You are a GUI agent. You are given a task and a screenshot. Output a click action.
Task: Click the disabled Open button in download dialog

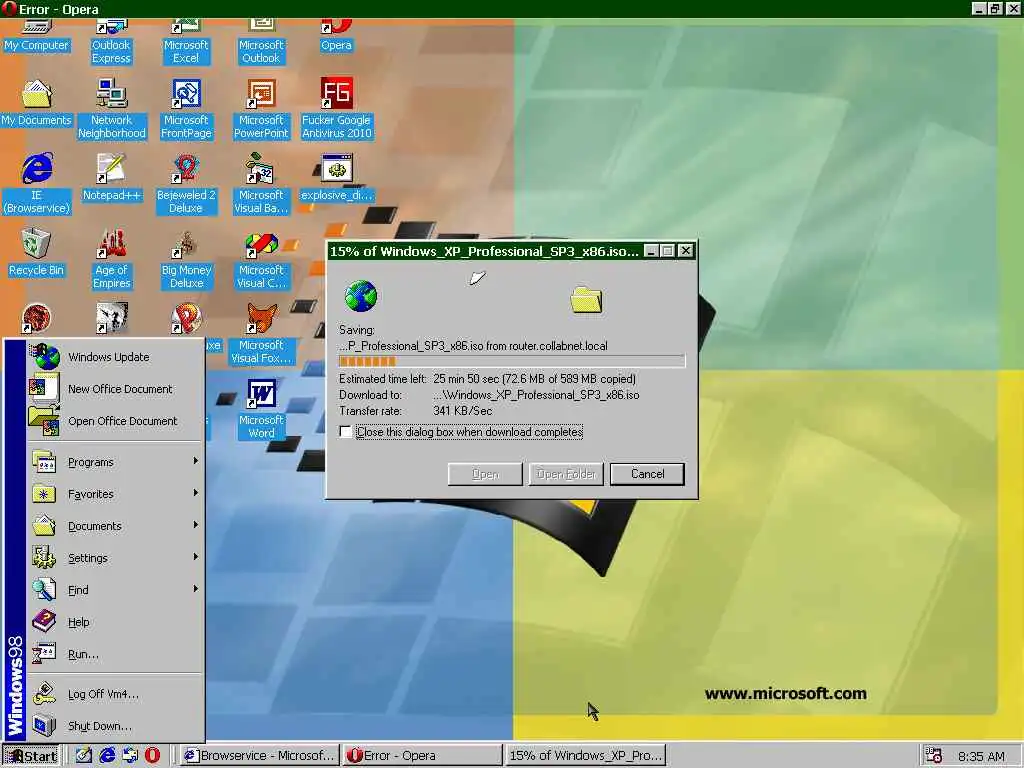(485, 474)
